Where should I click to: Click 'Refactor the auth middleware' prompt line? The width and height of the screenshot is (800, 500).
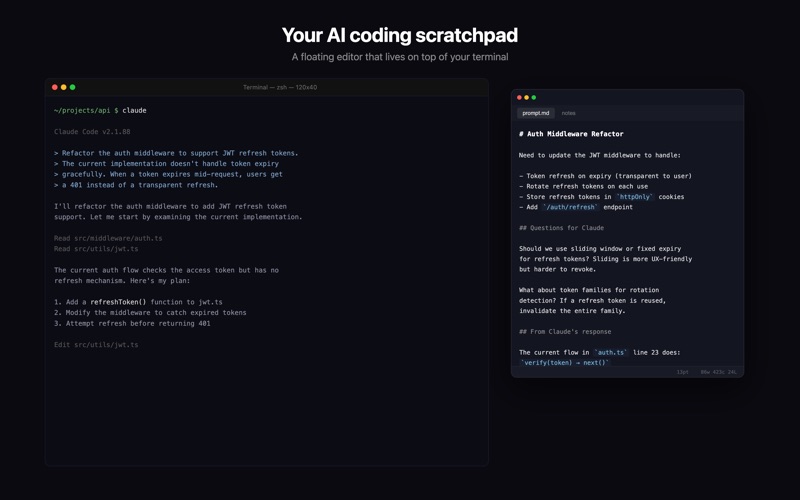pyautogui.click(x=176, y=153)
